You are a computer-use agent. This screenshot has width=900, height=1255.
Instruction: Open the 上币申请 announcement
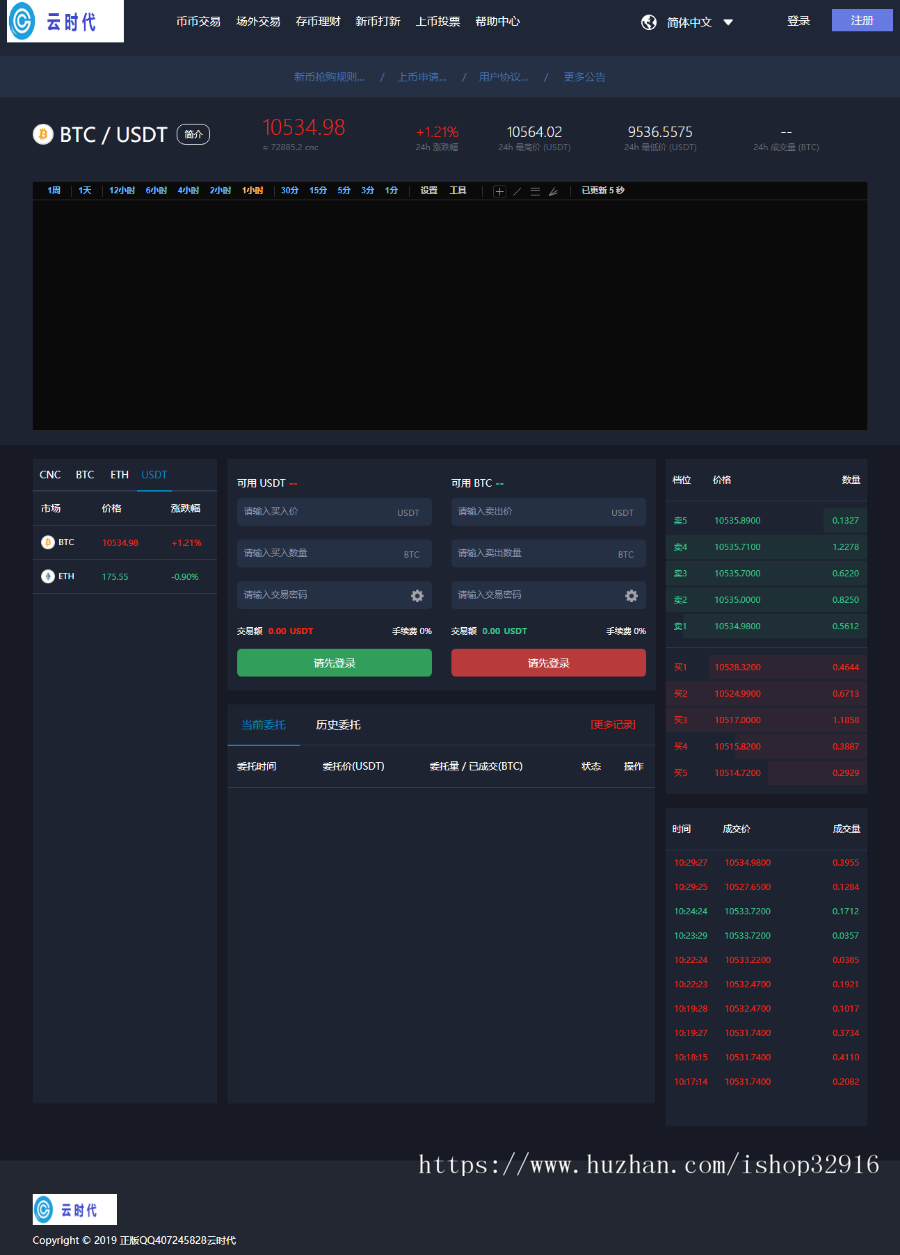pyautogui.click(x=422, y=77)
